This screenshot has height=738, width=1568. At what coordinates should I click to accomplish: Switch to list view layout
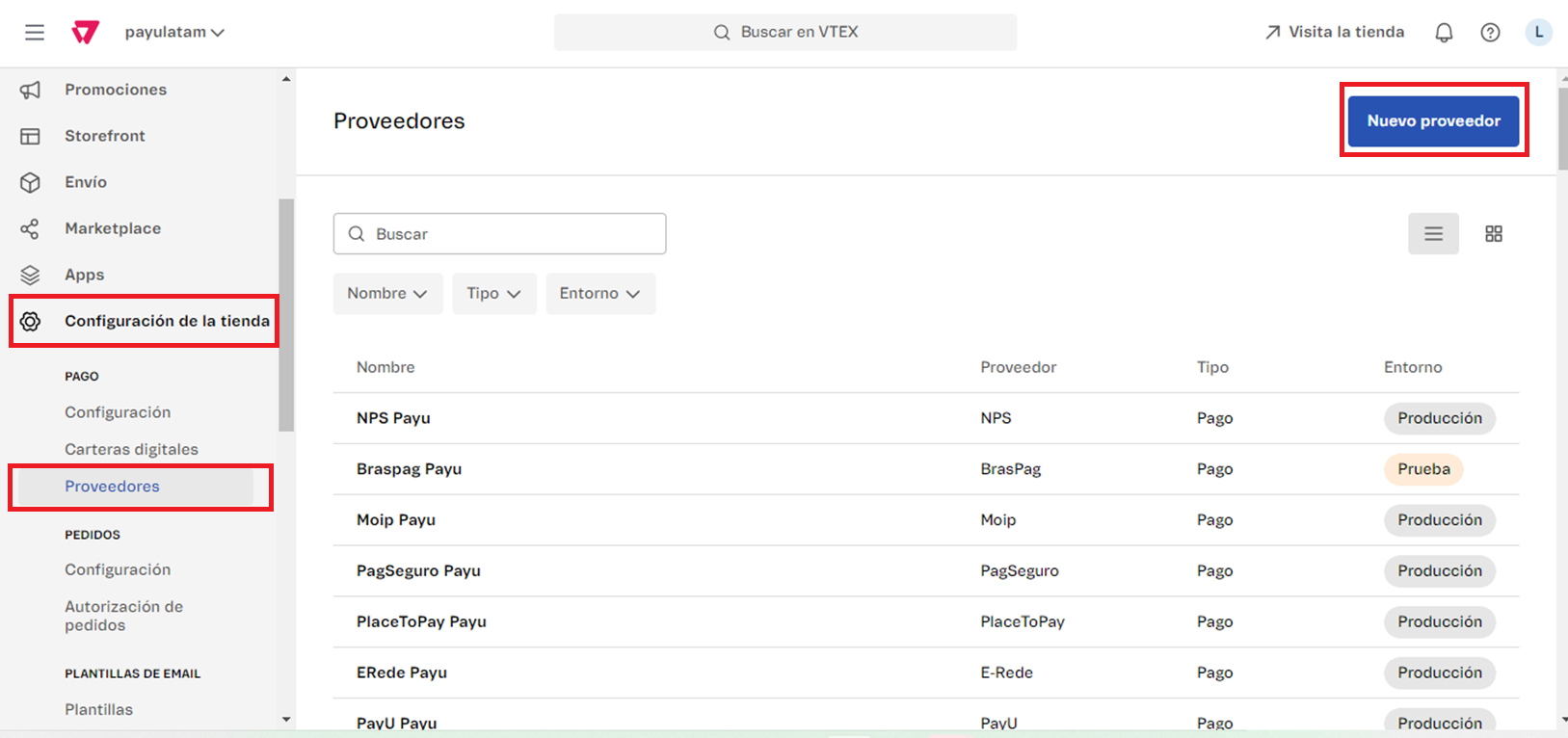pyautogui.click(x=1433, y=233)
